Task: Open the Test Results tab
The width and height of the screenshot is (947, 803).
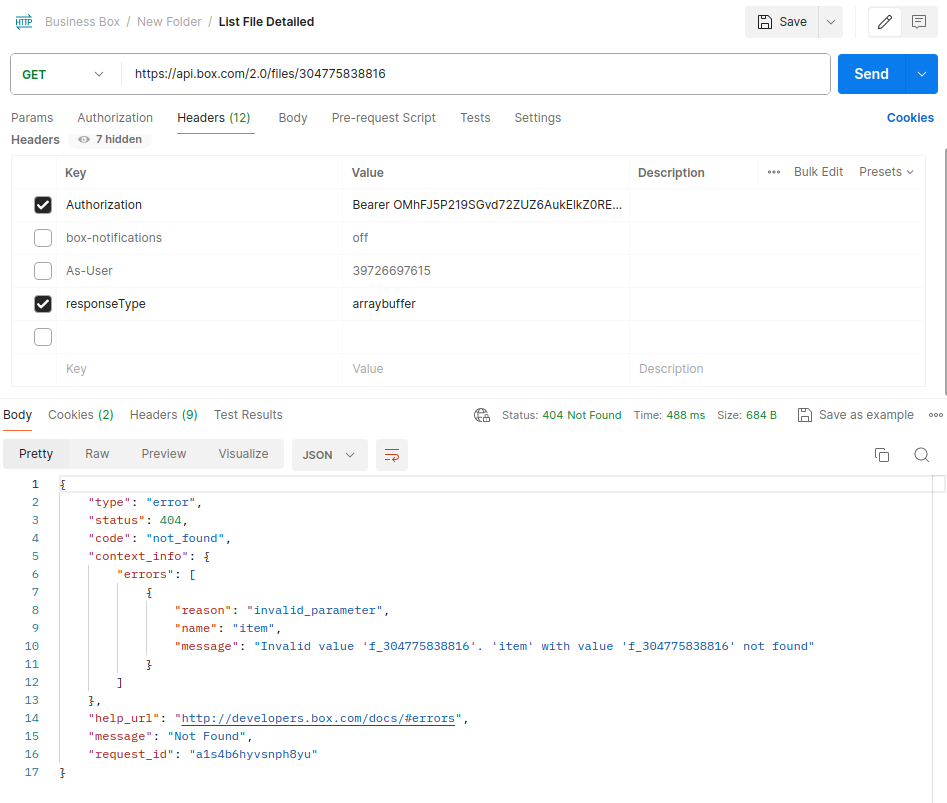Action: tap(248, 415)
